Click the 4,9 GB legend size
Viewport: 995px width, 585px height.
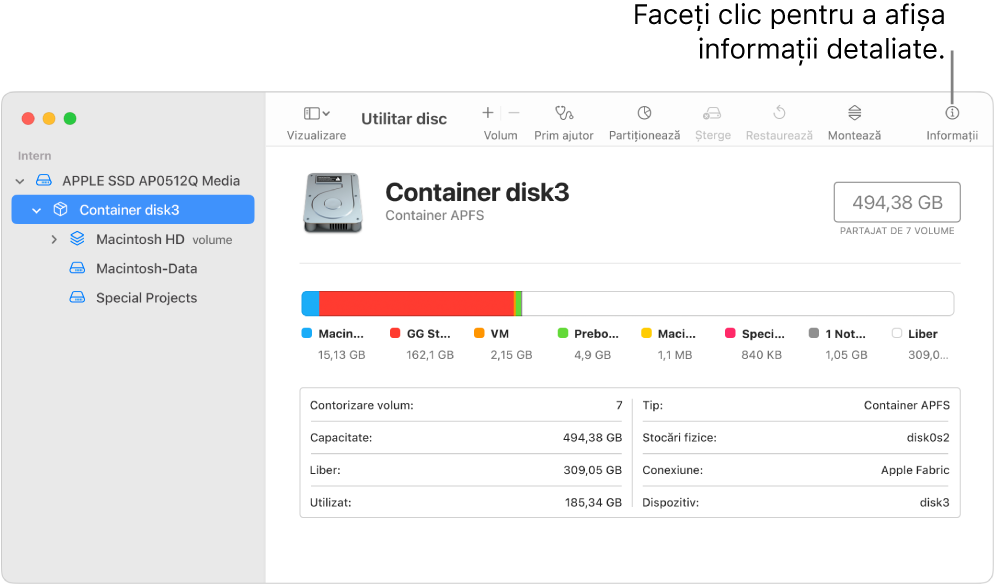point(593,355)
